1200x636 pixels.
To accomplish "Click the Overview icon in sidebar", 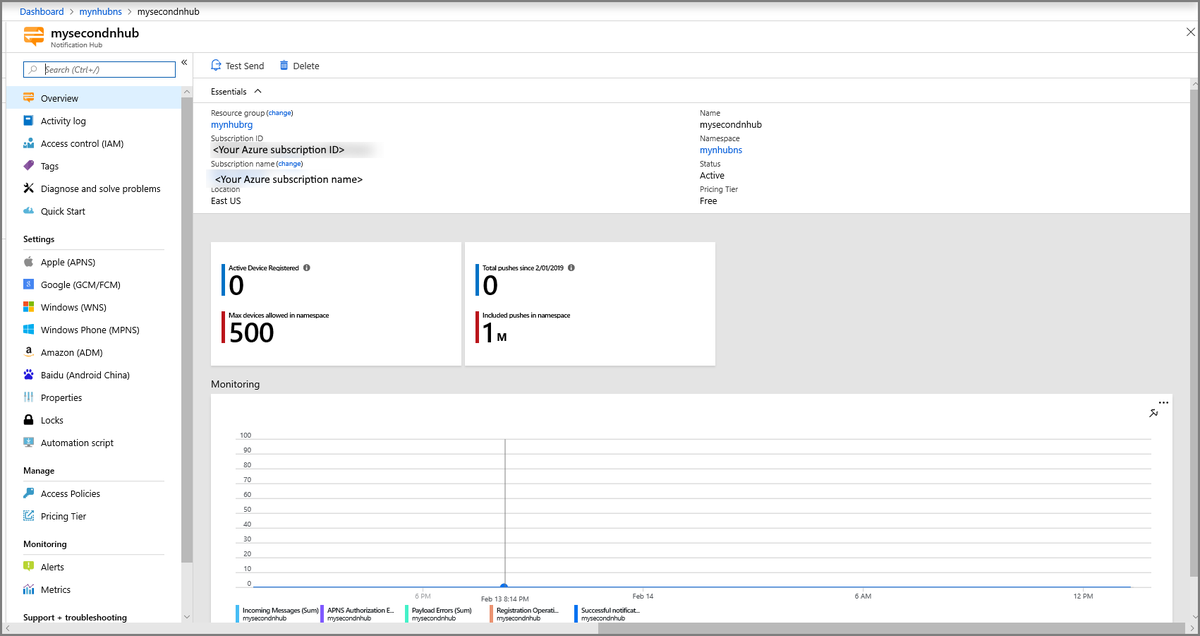I will tap(29, 98).
